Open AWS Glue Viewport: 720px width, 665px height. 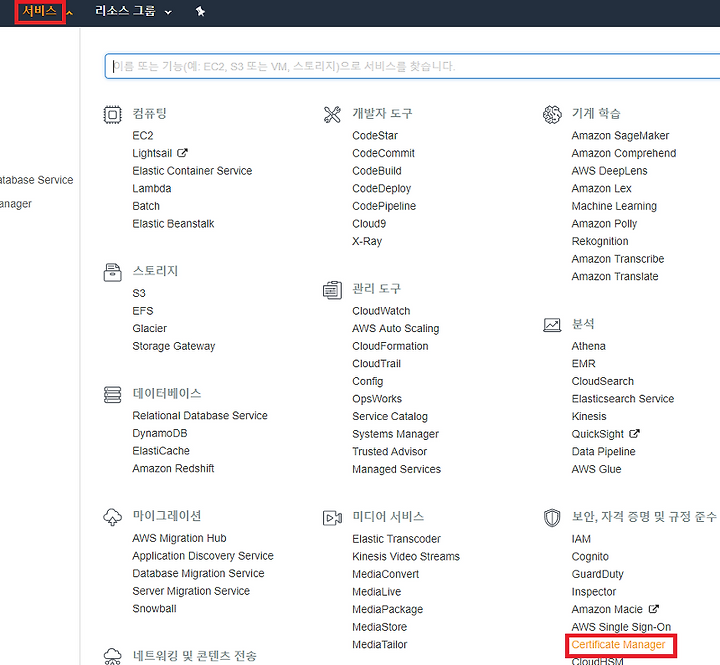tap(596, 469)
